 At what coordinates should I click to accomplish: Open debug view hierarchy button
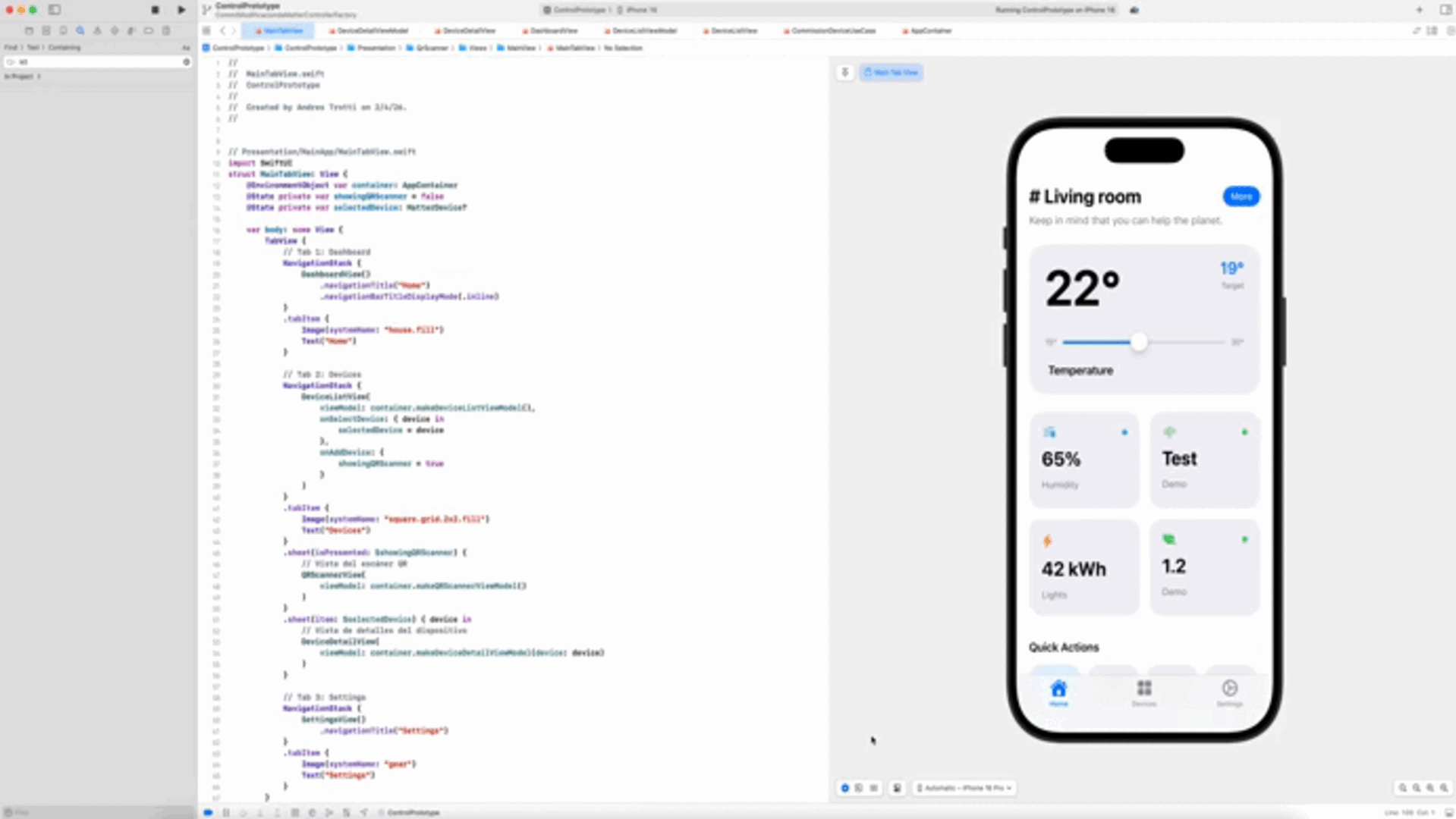point(295,812)
